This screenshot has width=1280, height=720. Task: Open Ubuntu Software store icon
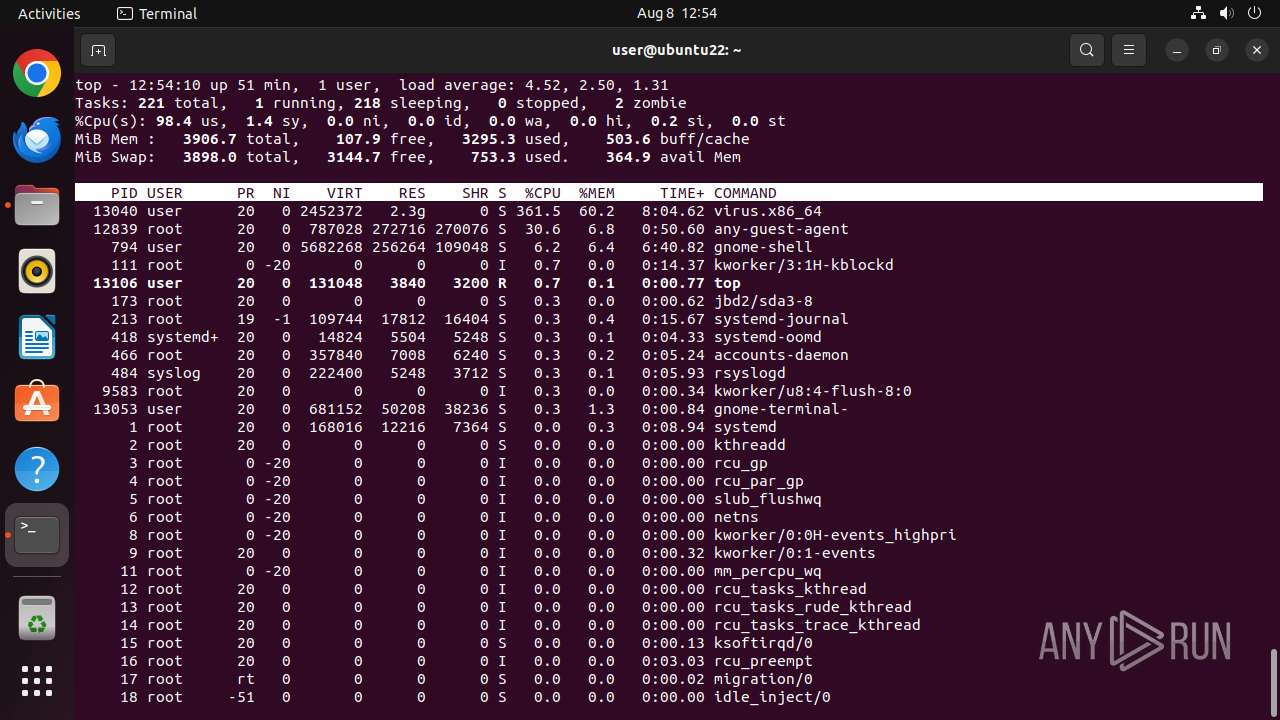37,403
